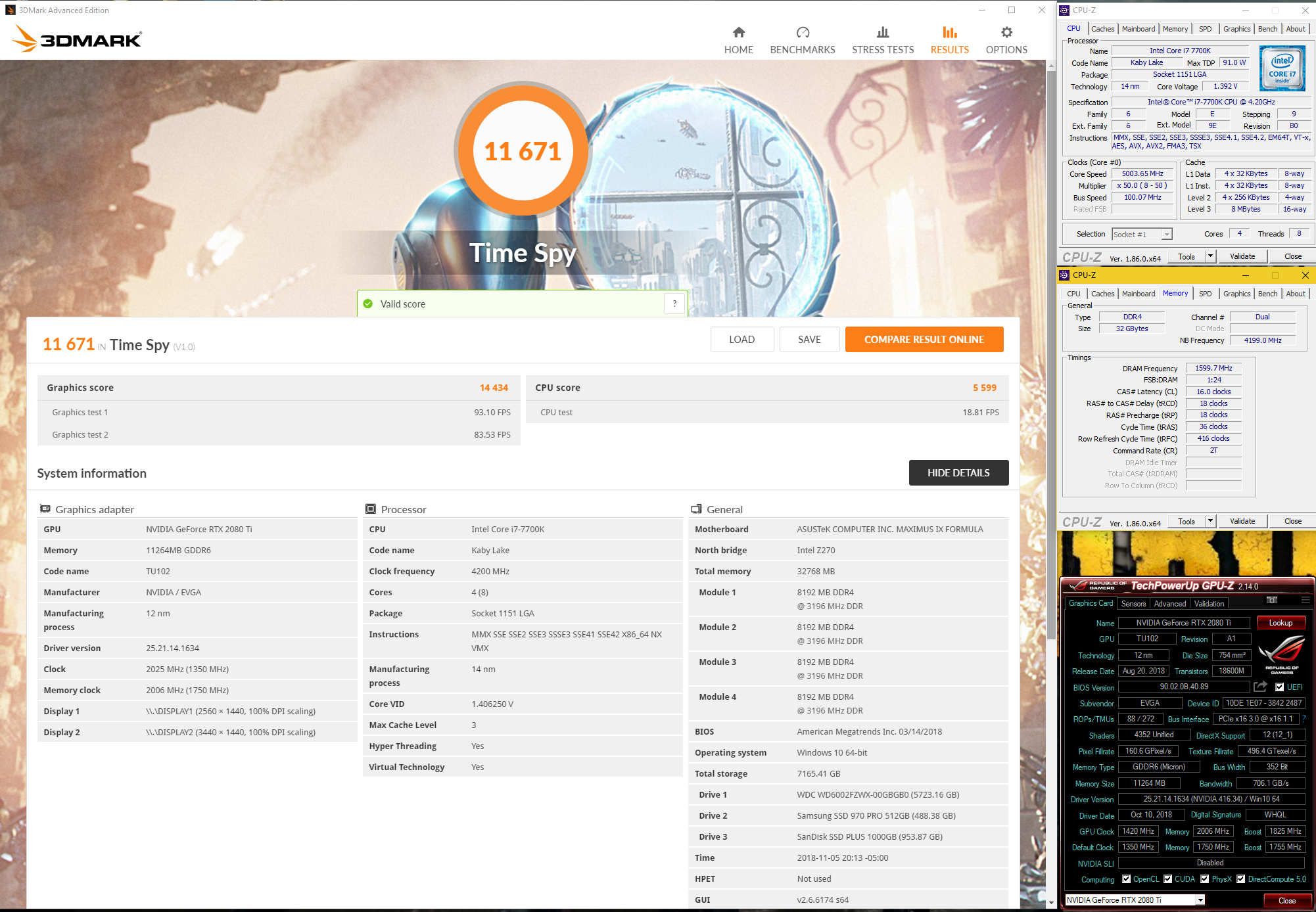Open the GPU-Z hamburger menu
The width and height of the screenshot is (1316, 912).
point(1305,600)
